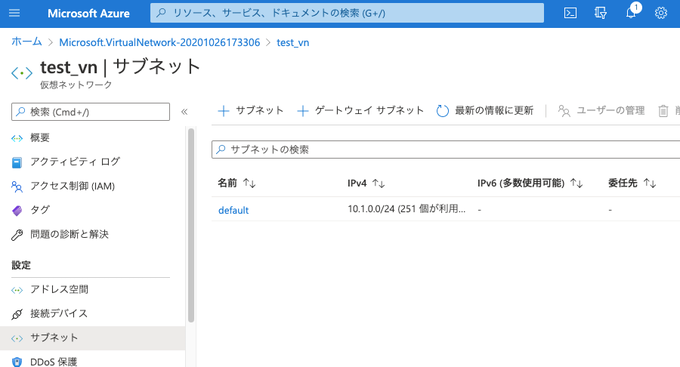This screenshot has height=367, width=680.
Task: Open Microsoft.VirtualNetwork-20201026173306 breadcrumb
Action: [160, 43]
